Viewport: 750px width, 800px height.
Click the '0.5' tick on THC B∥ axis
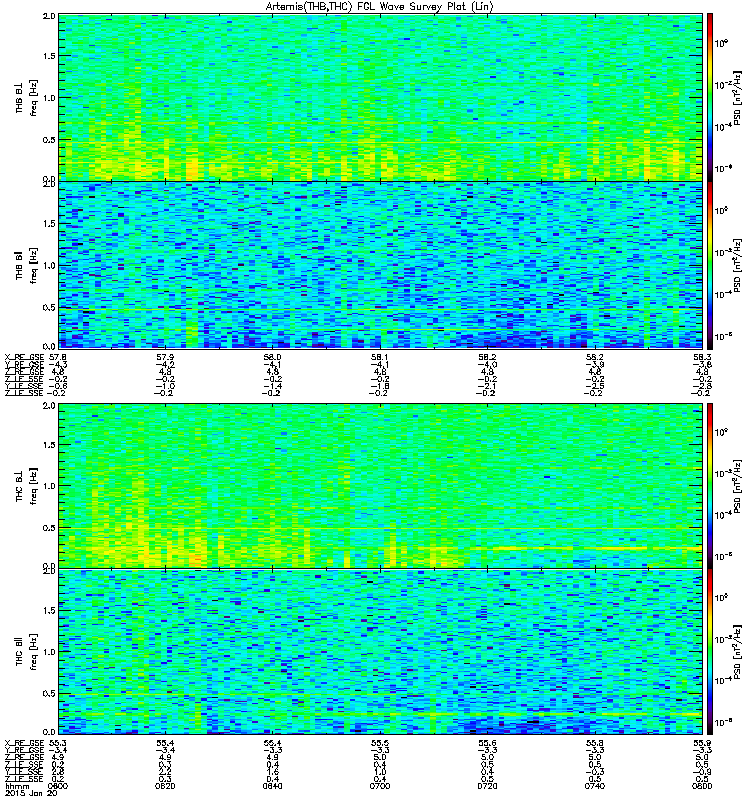[49, 693]
